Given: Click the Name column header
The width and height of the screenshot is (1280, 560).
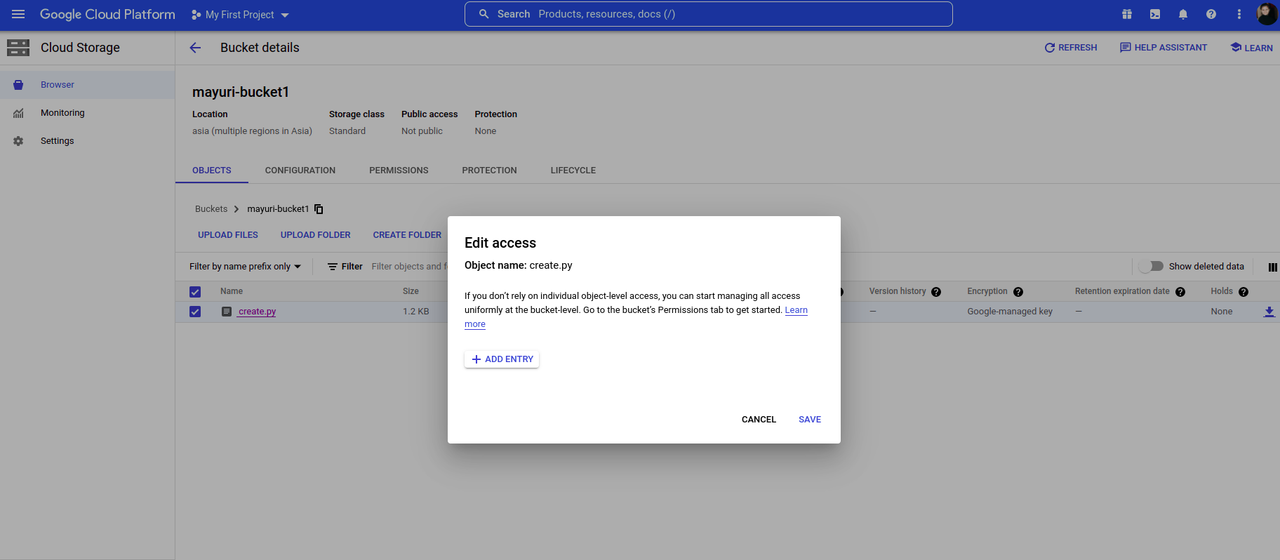Looking at the screenshot, I should point(232,292).
